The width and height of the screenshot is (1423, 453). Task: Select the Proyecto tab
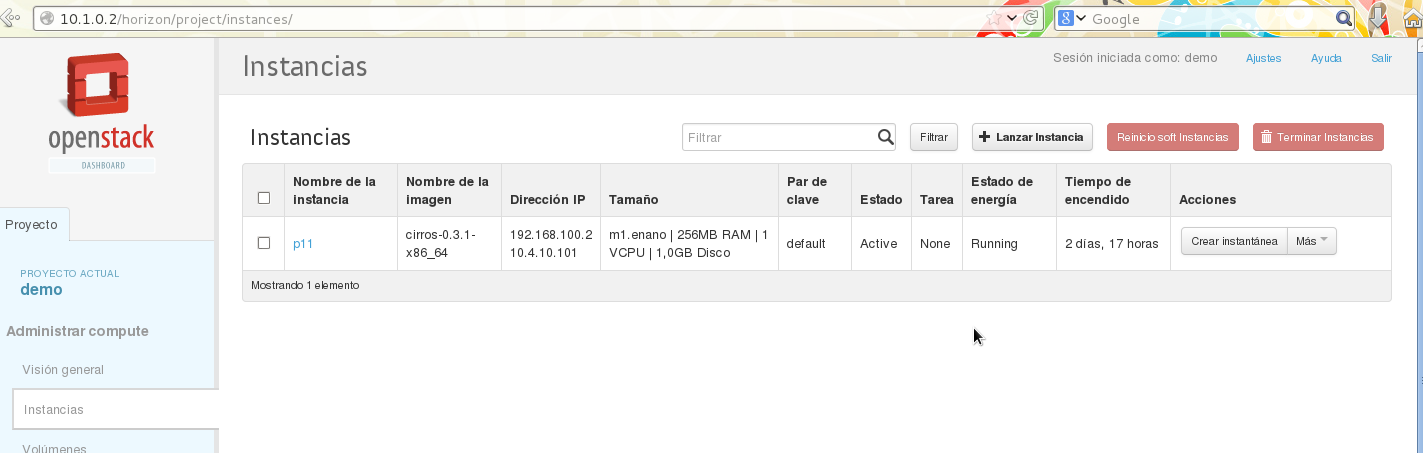pos(33,224)
